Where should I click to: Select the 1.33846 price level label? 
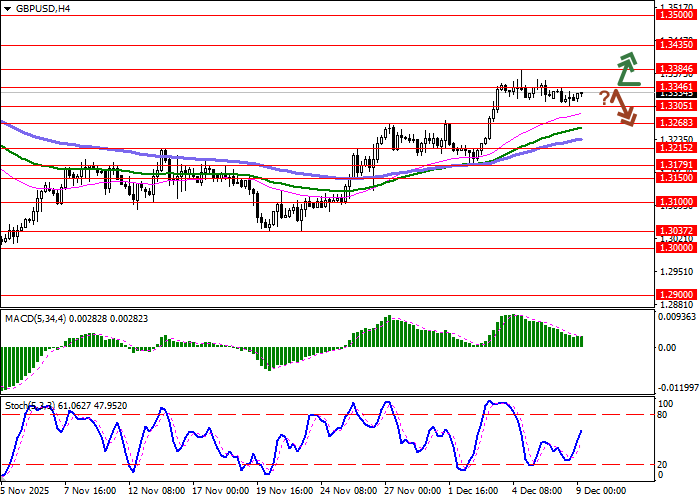(x=676, y=69)
